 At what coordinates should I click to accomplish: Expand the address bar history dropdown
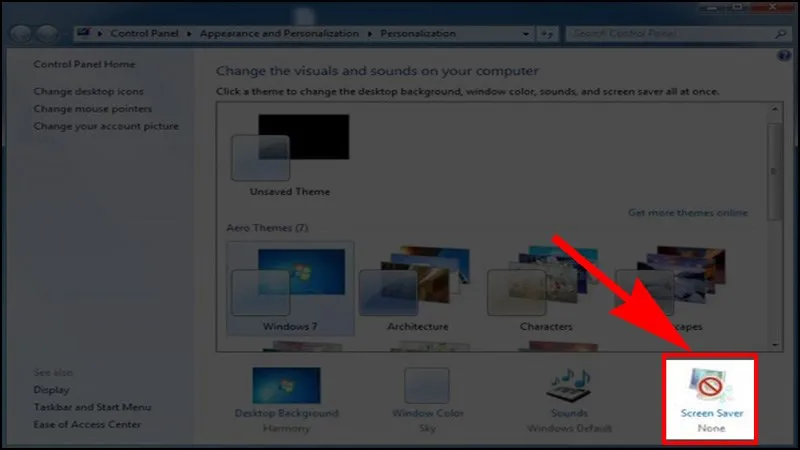[527, 33]
